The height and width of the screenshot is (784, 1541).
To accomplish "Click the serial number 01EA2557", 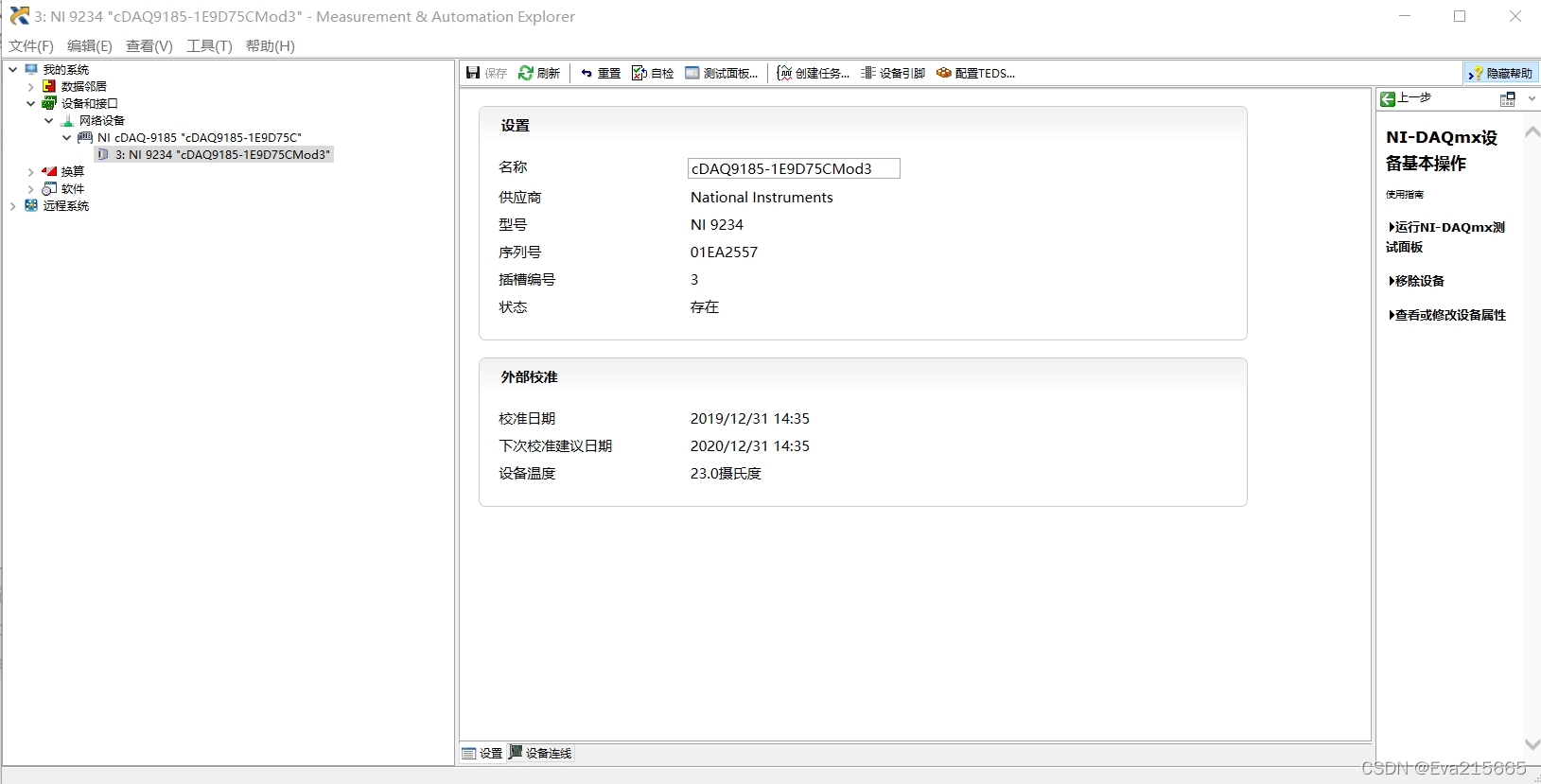I will click(x=724, y=252).
